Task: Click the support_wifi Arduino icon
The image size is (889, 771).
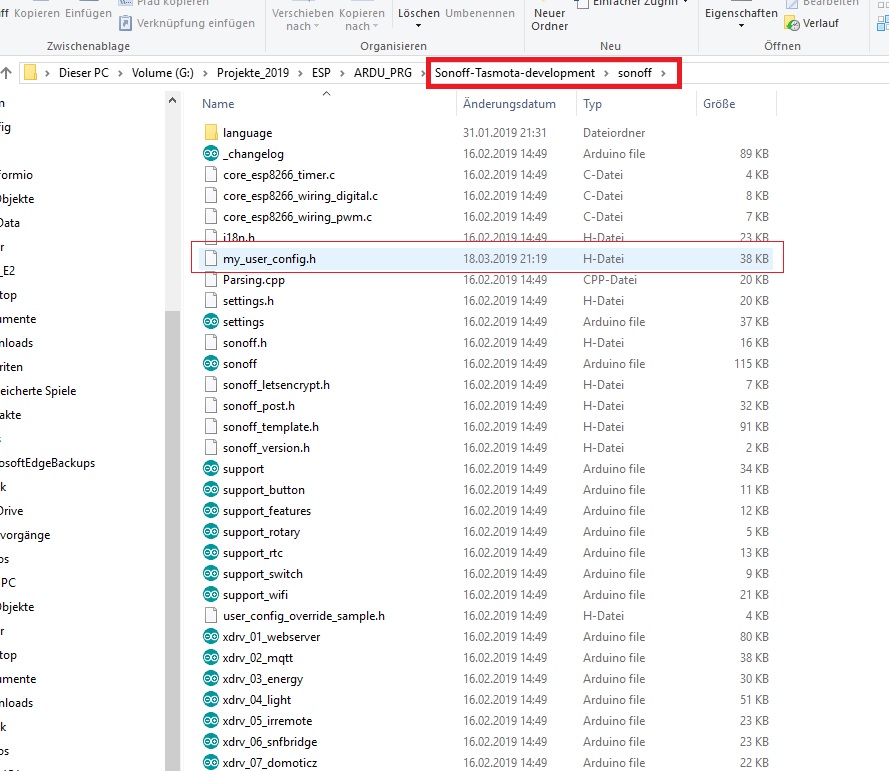Action: tap(211, 594)
